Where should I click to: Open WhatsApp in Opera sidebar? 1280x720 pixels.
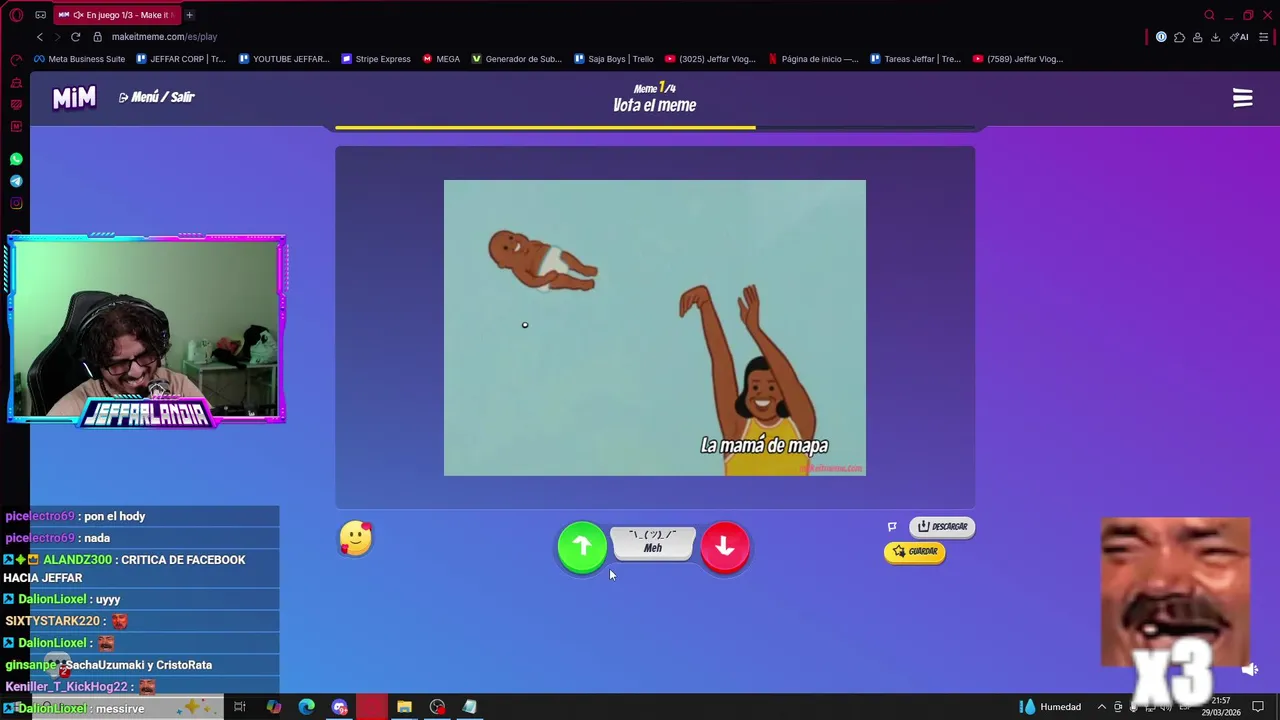(16, 159)
